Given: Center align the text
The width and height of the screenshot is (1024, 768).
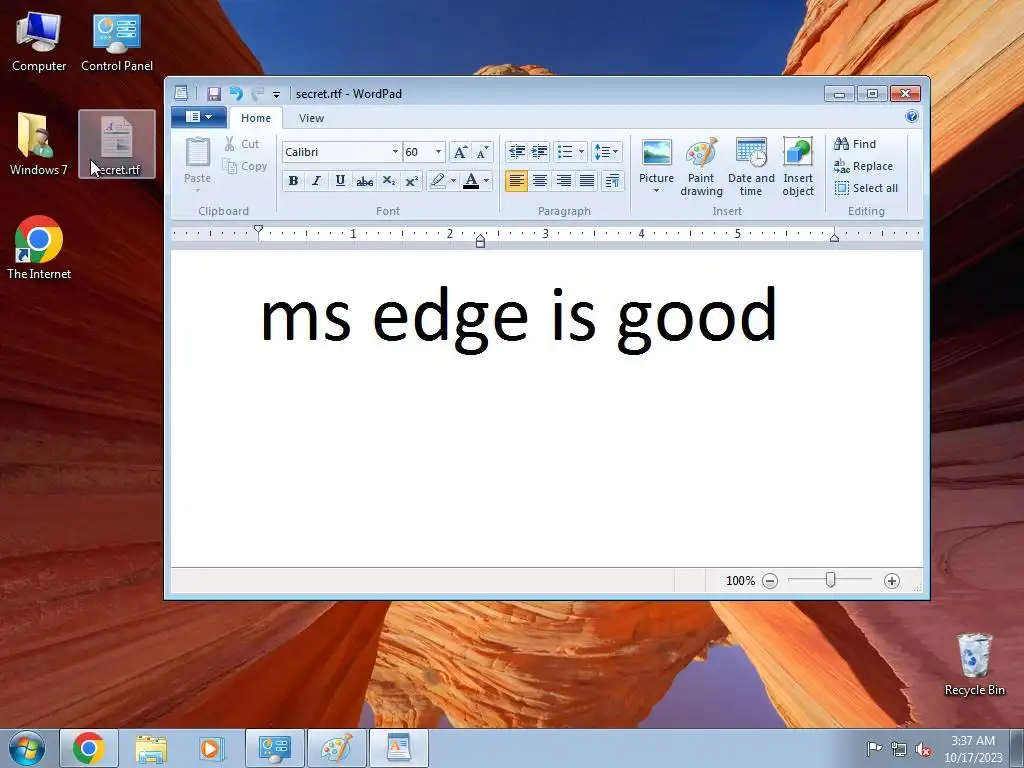Looking at the screenshot, I should 539,181.
